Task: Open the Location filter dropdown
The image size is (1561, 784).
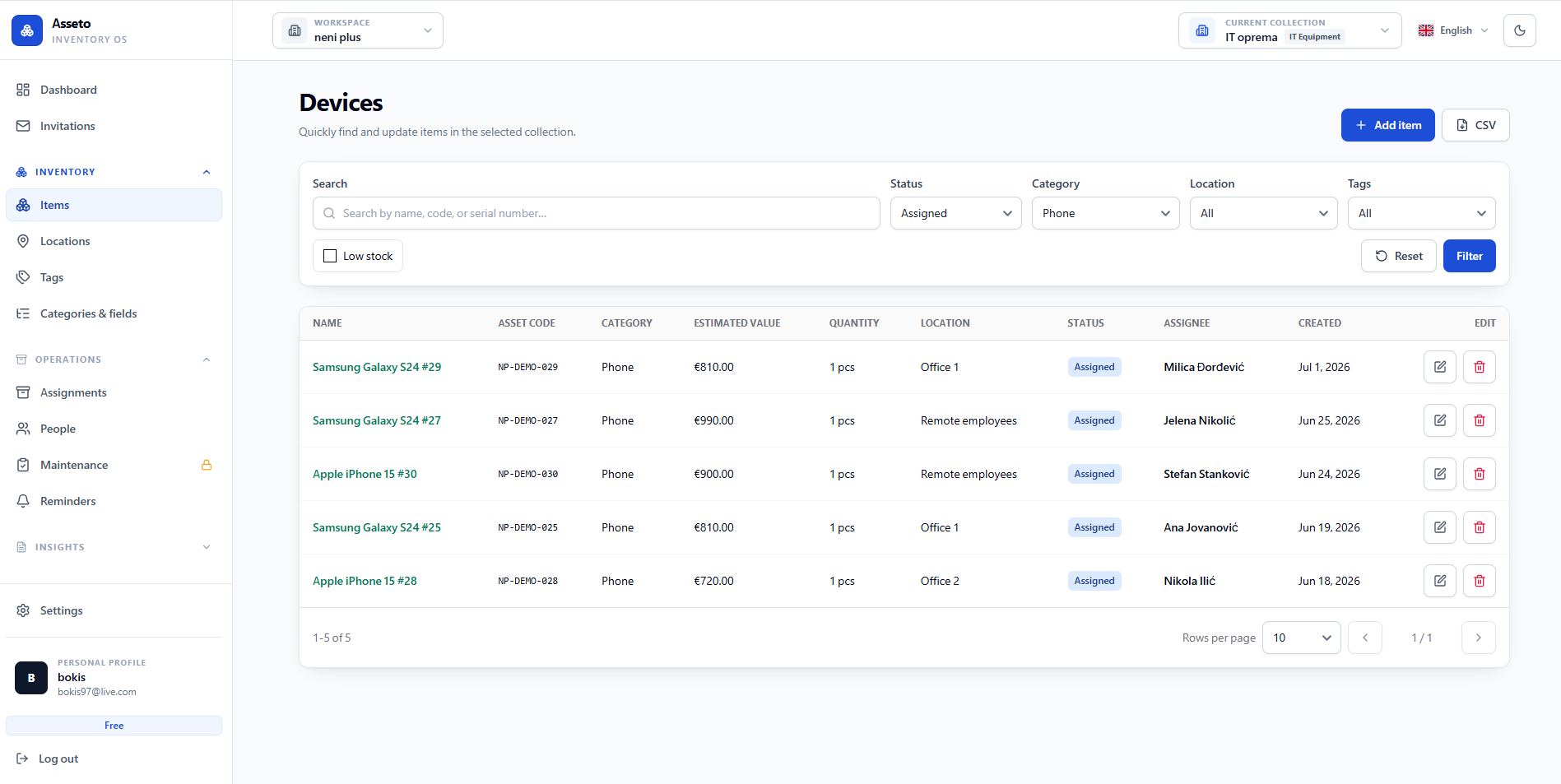Action: pos(1263,213)
